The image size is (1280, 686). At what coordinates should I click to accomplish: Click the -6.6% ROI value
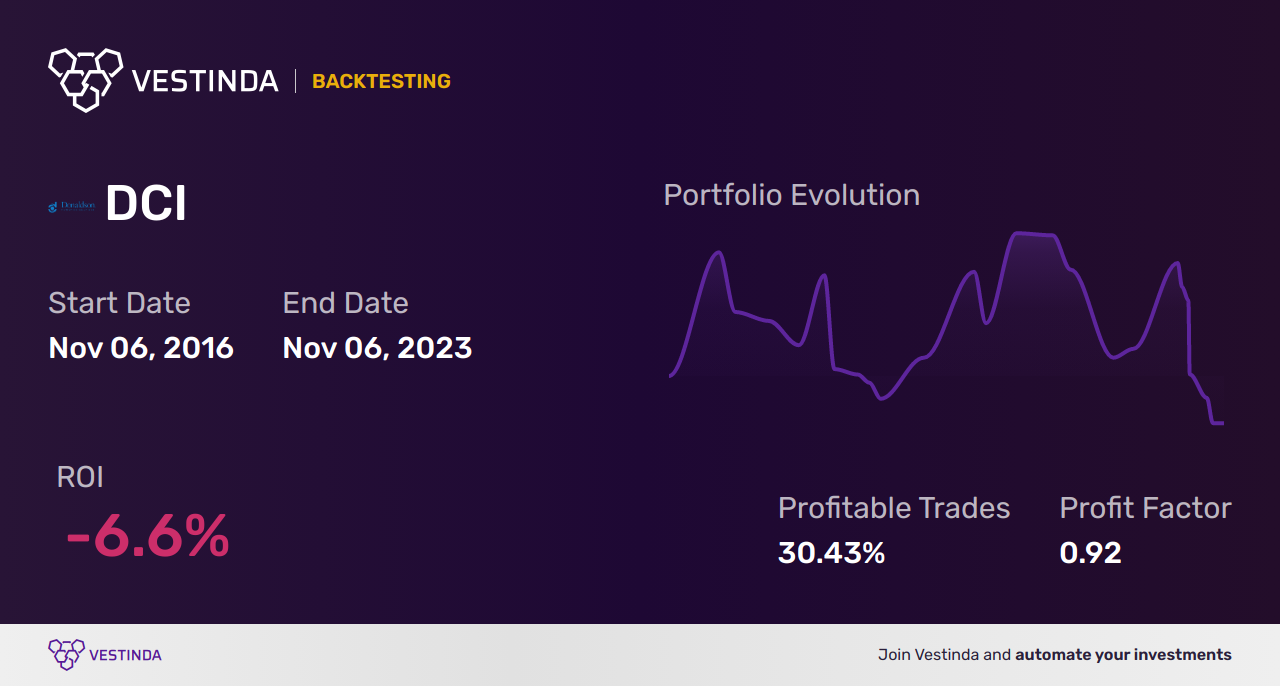point(147,537)
